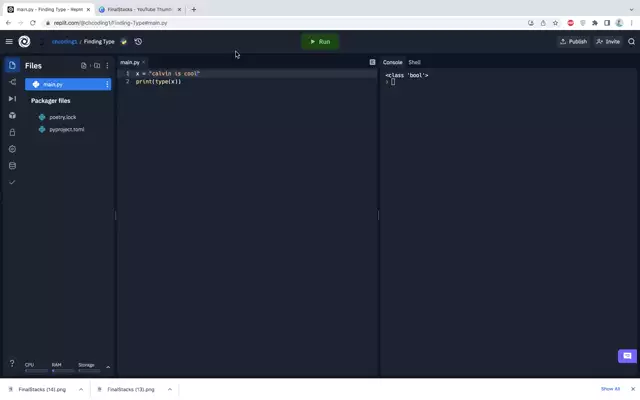Open the Database sidebar icon
The image size is (640, 400).
[x=12, y=166]
